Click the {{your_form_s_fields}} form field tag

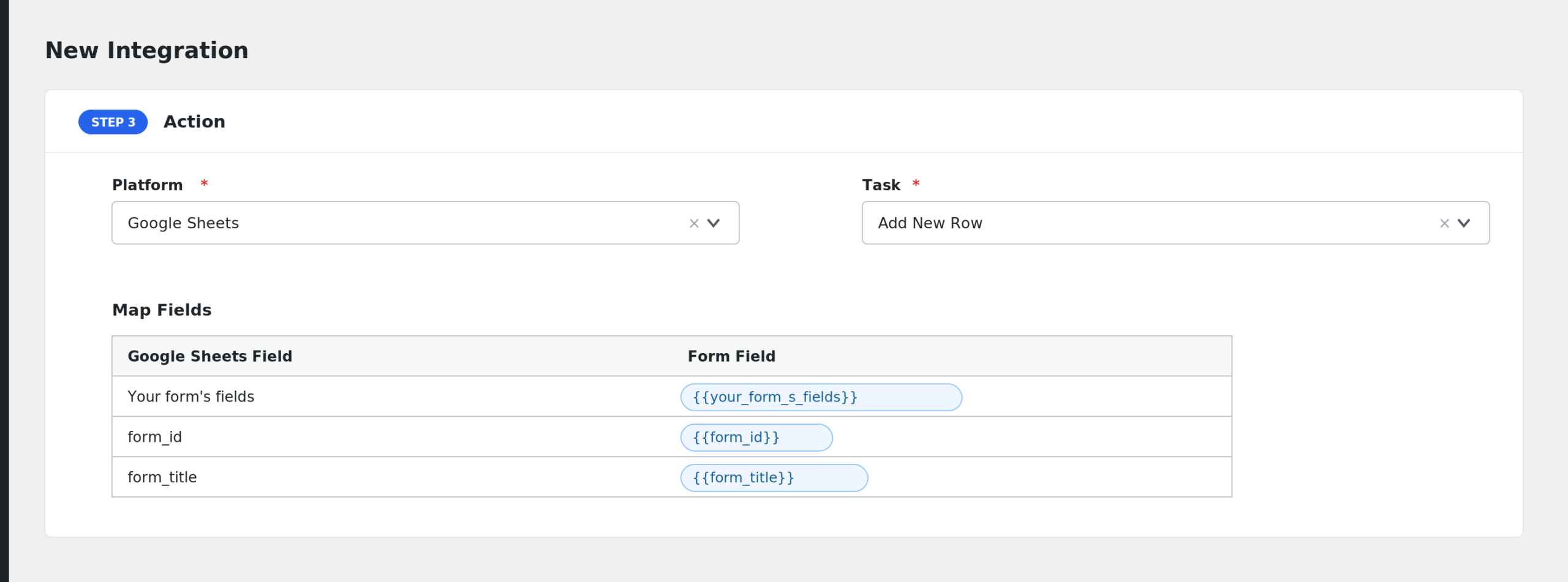tap(821, 397)
